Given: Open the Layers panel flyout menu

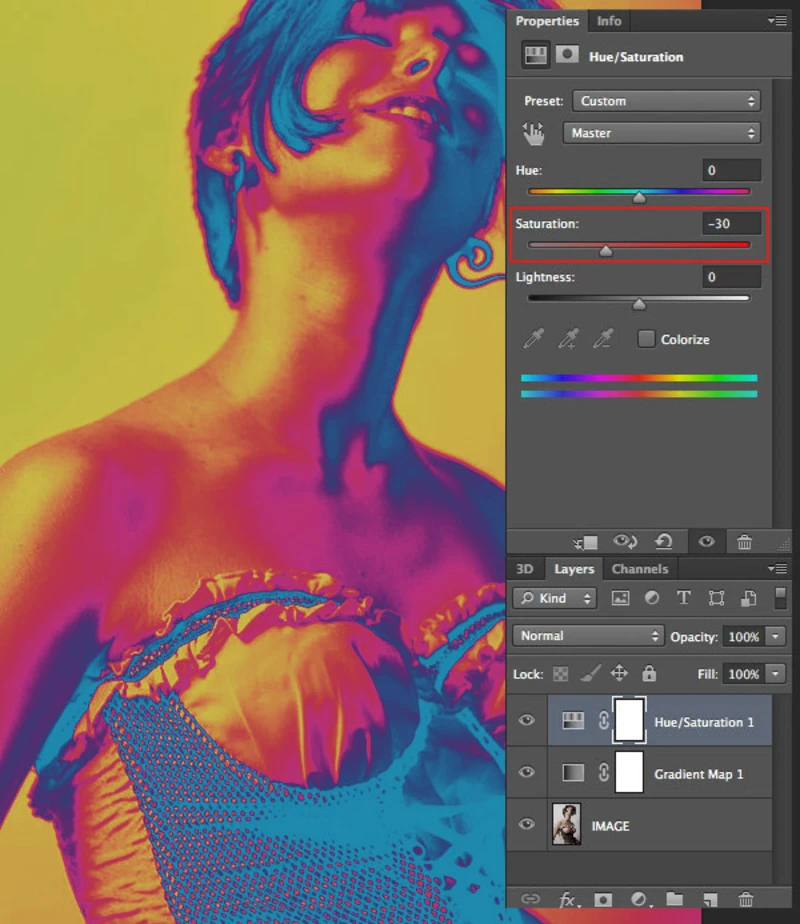Looking at the screenshot, I should pyautogui.click(x=778, y=569).
